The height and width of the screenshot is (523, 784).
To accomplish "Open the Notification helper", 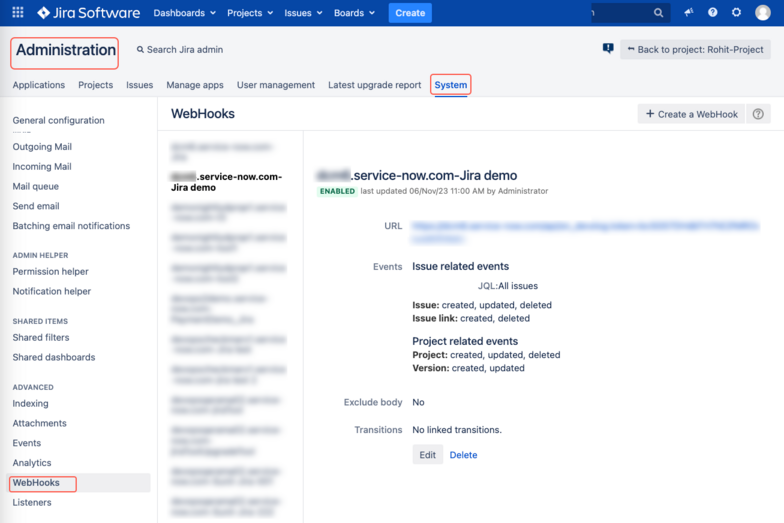I will 52,291.
